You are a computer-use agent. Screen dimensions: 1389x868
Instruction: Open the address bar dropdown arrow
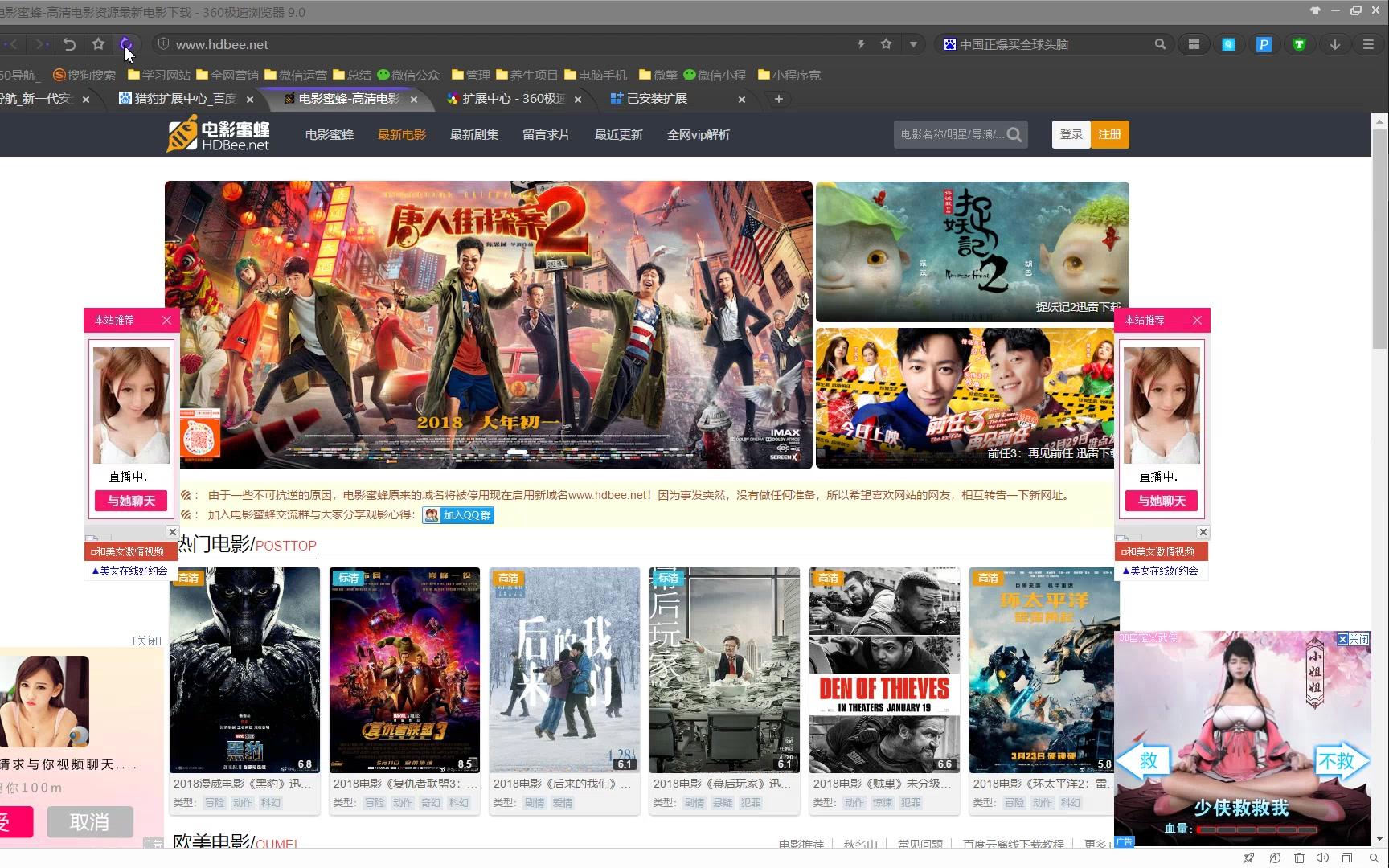tap(913, 44)
